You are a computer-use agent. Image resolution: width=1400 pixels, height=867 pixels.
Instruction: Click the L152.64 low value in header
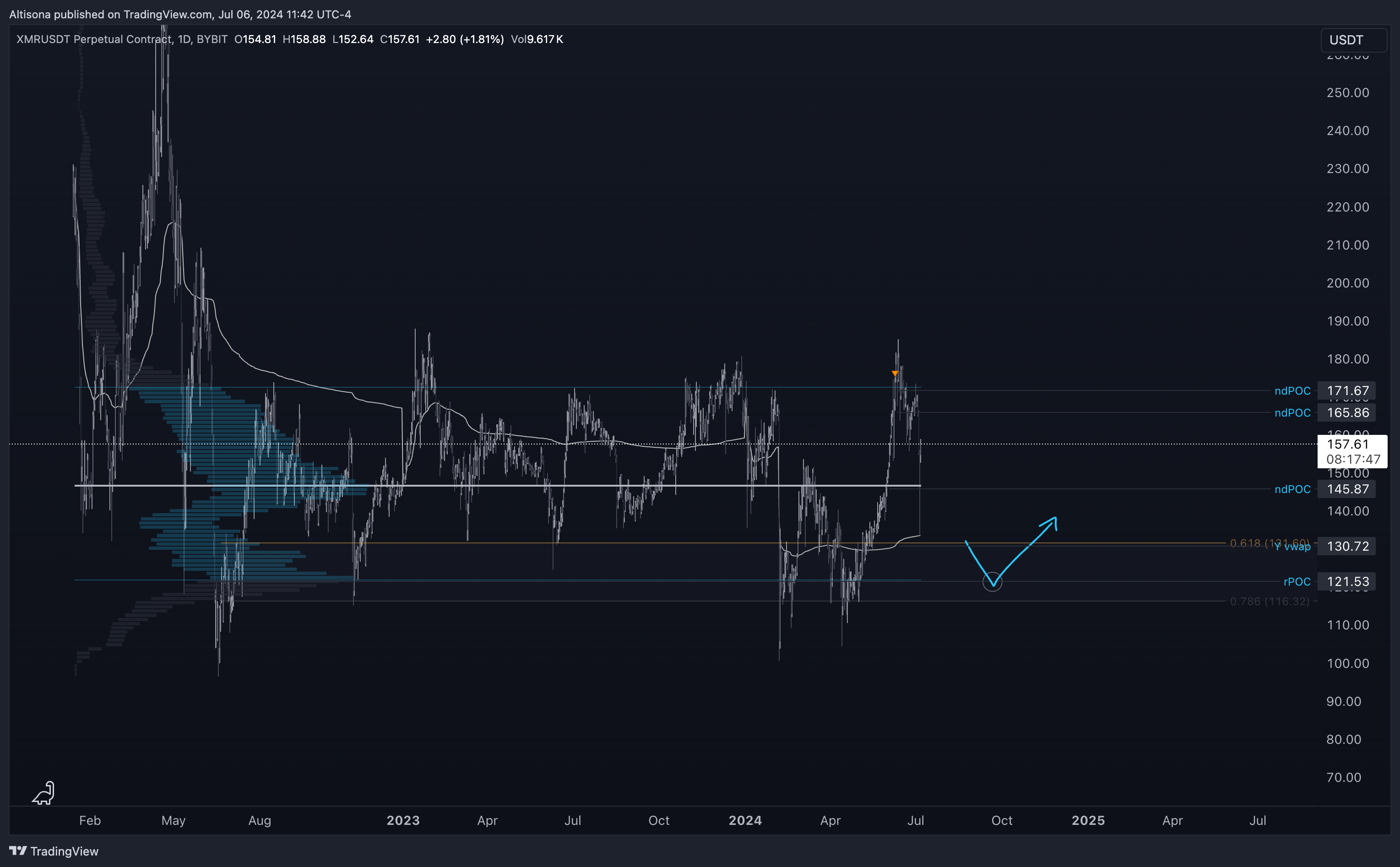point(353,39)
